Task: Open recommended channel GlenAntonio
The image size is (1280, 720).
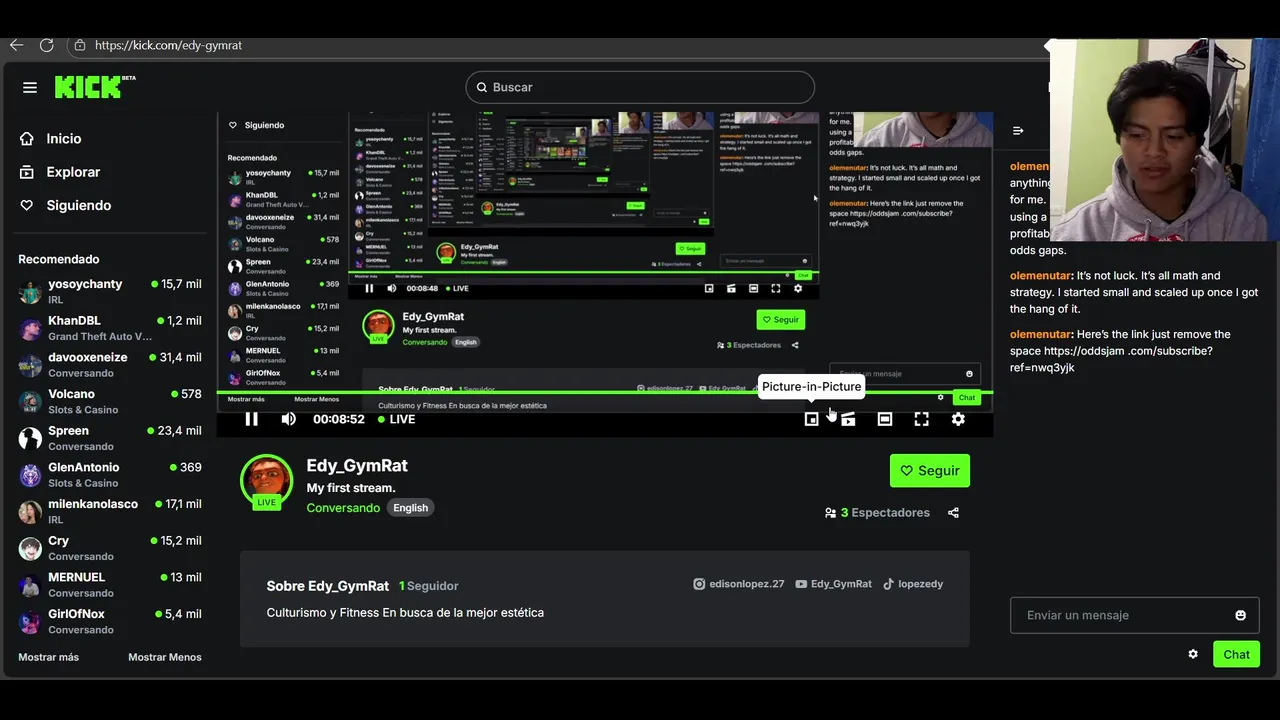Action: click(x=110, y=475)
